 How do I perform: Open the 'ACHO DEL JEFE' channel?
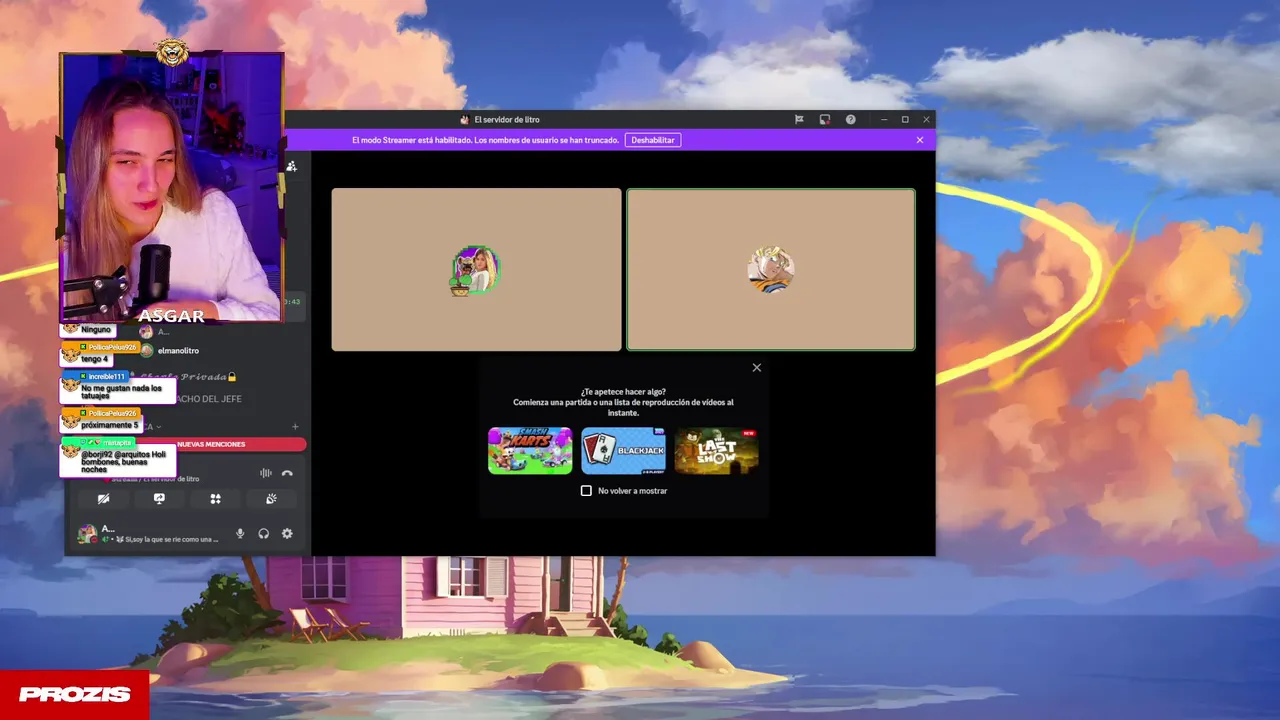tap(209, 399)
